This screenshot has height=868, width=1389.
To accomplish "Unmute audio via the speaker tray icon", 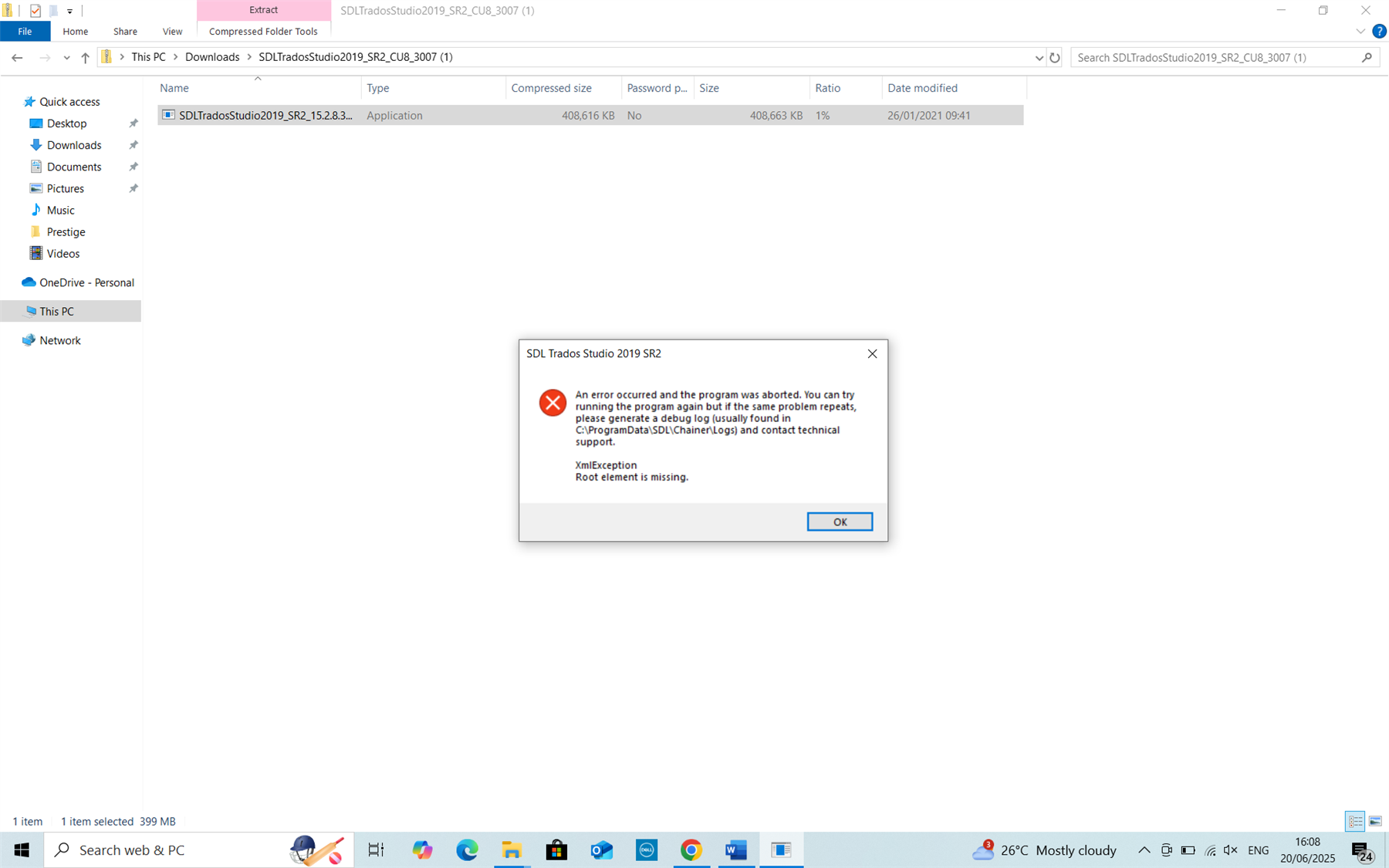I will 1229,849.
